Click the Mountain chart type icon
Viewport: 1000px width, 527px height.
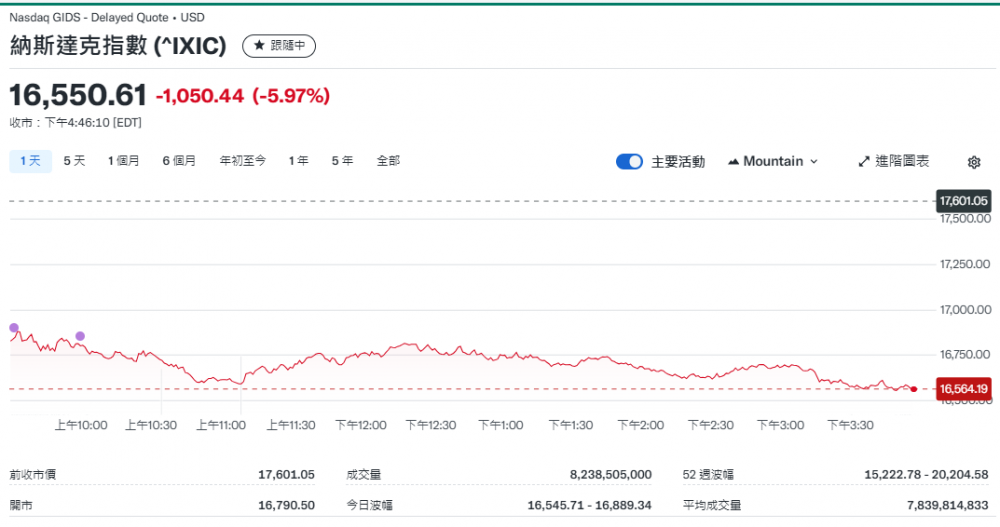click(x=733, y=162)
